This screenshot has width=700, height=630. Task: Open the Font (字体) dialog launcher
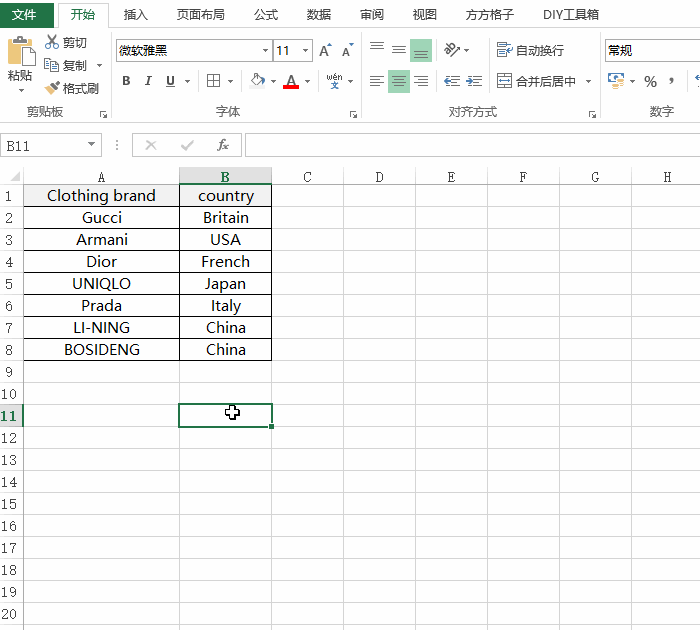tap(353, 115)
